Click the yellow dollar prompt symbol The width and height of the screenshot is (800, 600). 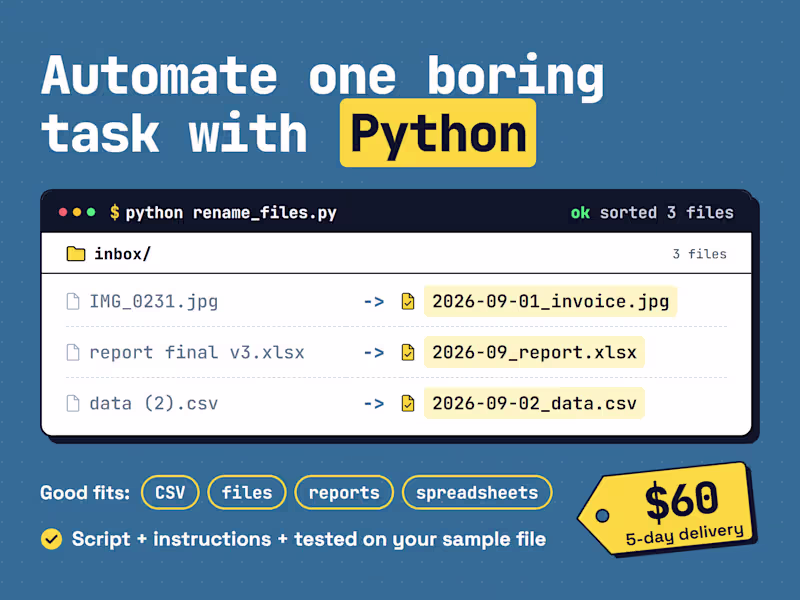tap(115, 212)
